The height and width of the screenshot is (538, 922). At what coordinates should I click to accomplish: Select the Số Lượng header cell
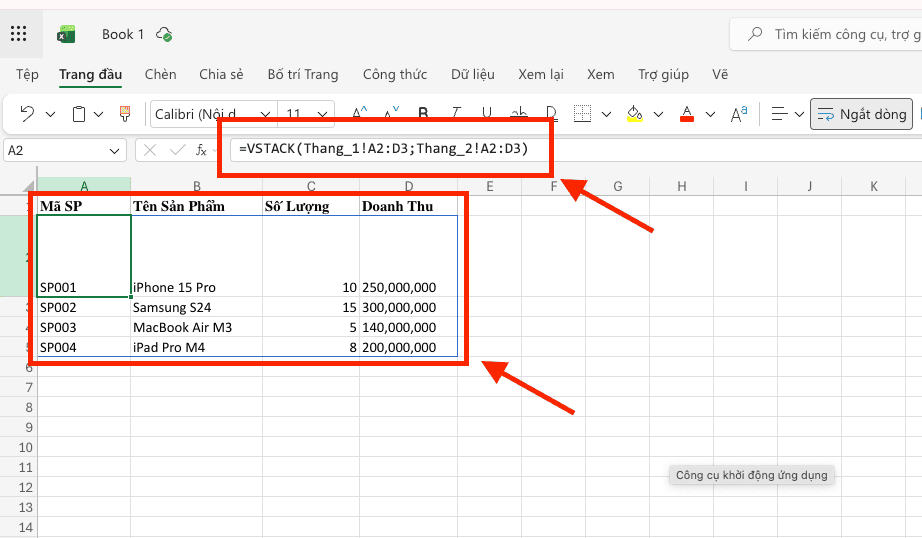(311, 206)
